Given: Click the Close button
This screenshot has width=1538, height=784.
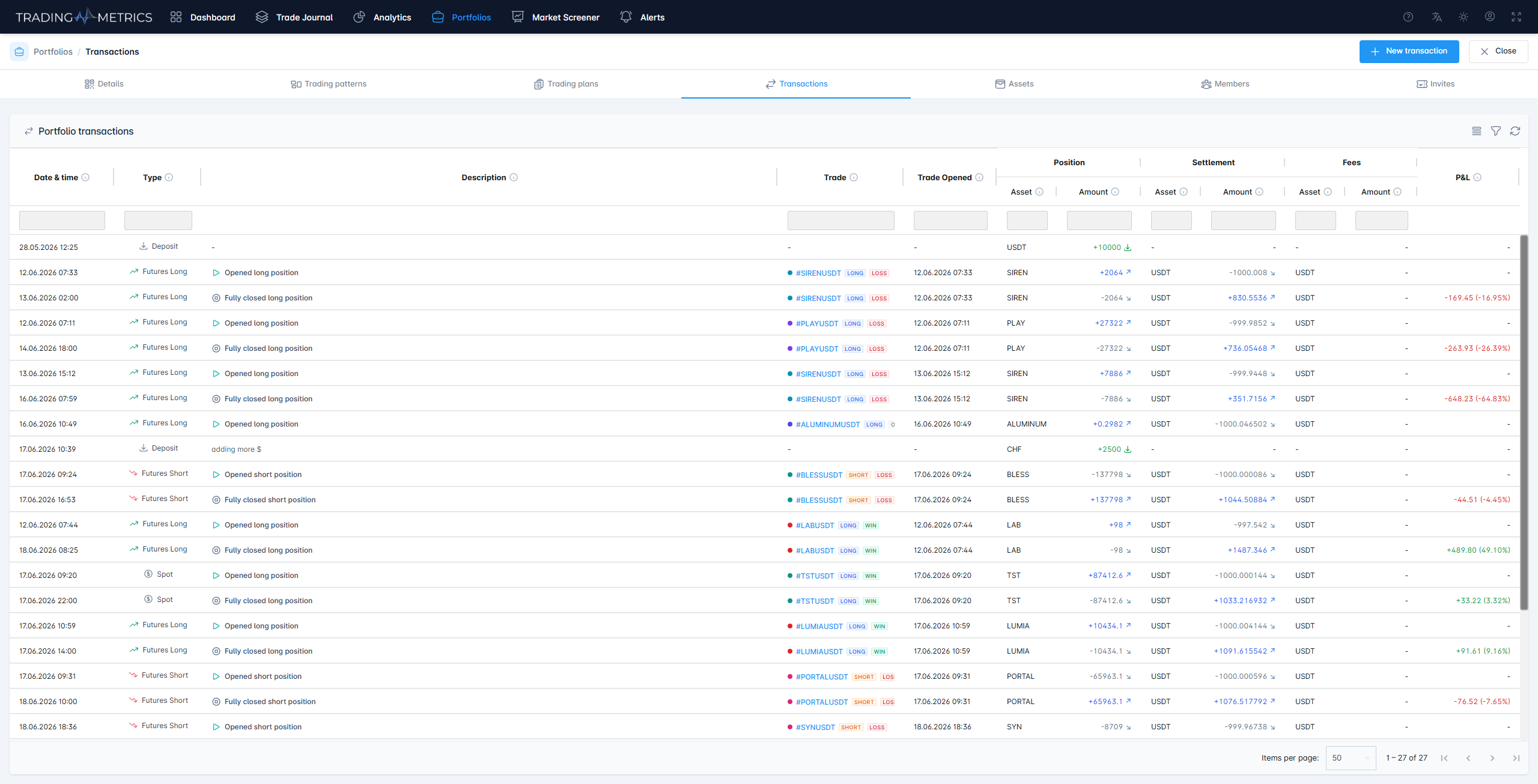Looking at the screenshot, I should [1498, 51].
